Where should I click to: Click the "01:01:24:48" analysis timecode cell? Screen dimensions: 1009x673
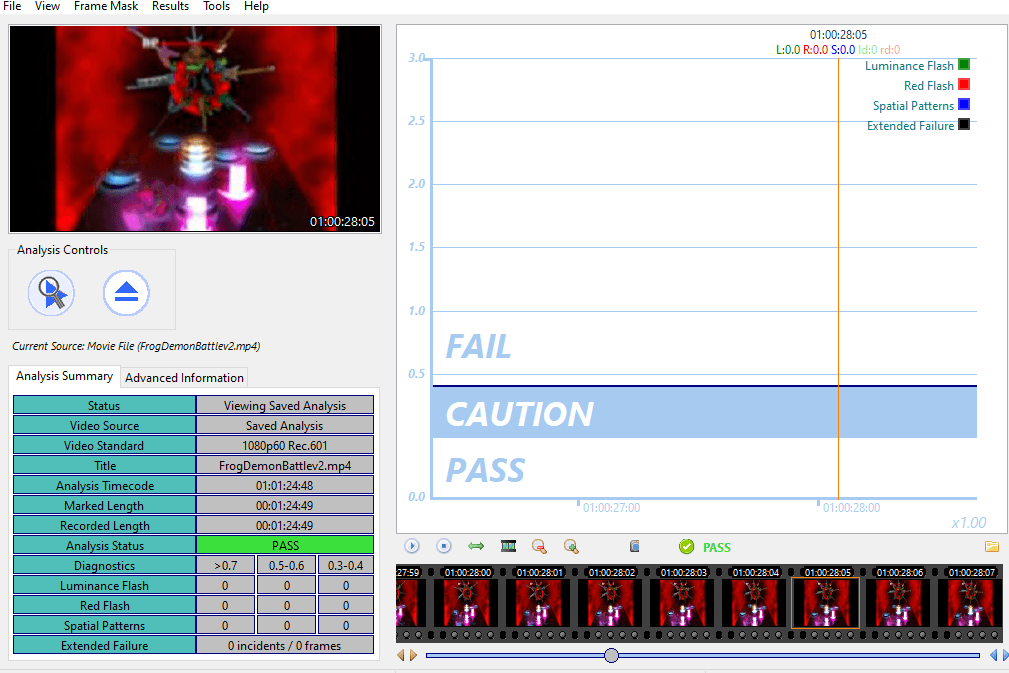point(285,485)
